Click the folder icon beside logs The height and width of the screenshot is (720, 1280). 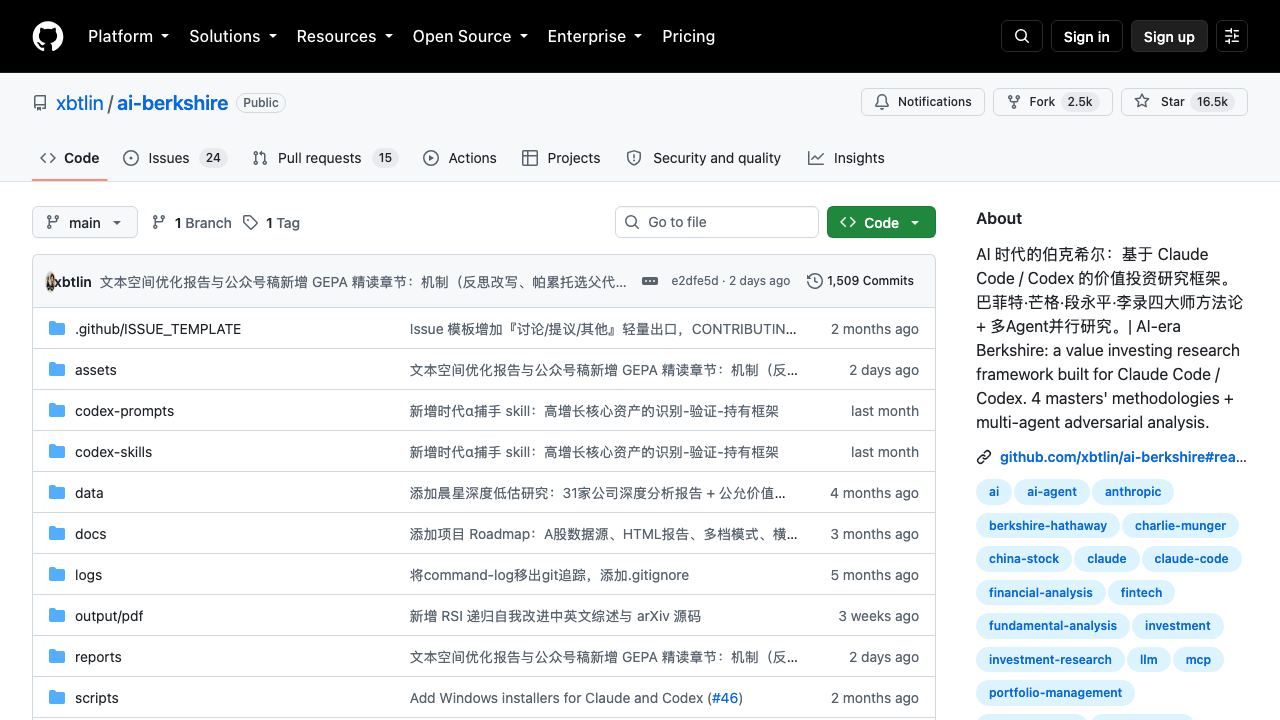click(57, 574)
